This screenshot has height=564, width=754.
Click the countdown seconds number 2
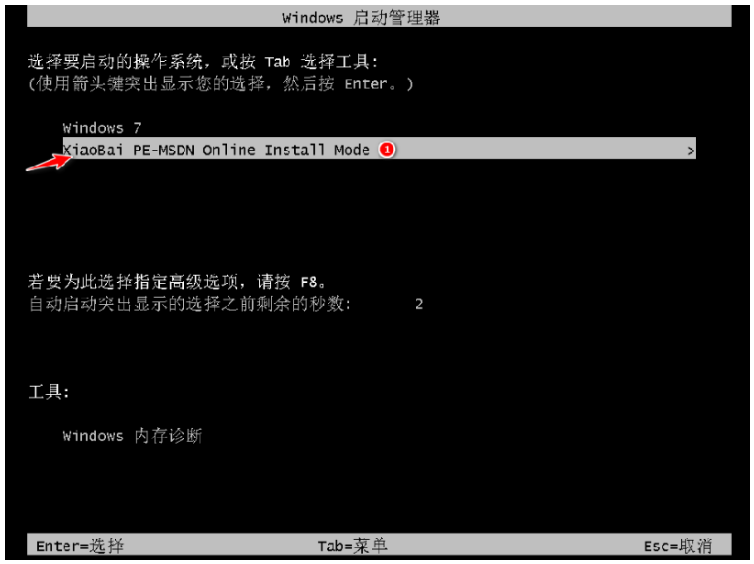[x=419, y=304]
